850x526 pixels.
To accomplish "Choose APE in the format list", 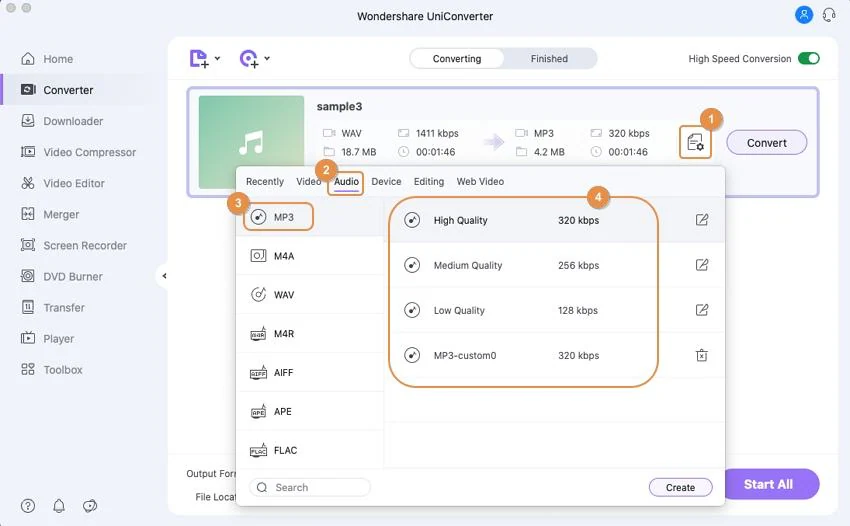I will [310, 412].
